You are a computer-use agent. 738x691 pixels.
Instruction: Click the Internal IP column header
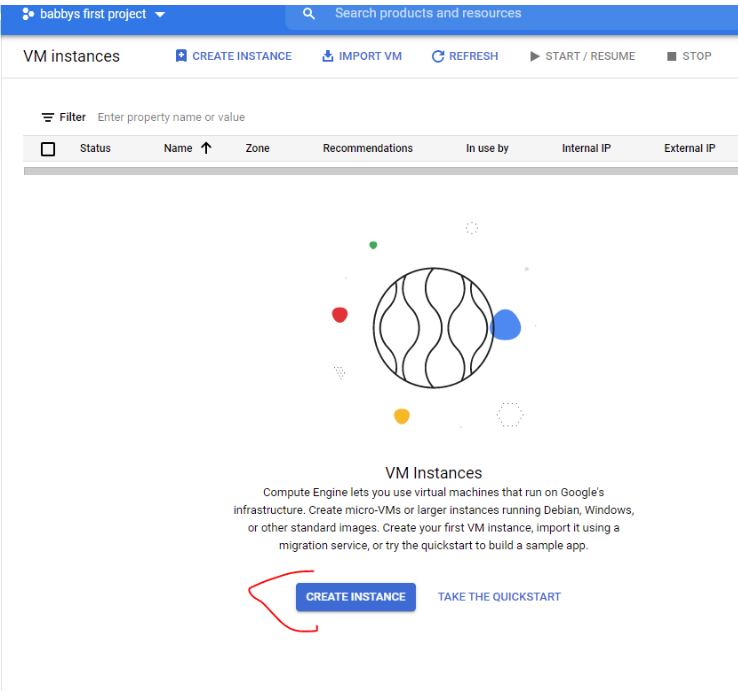click(x=586, y=148)
